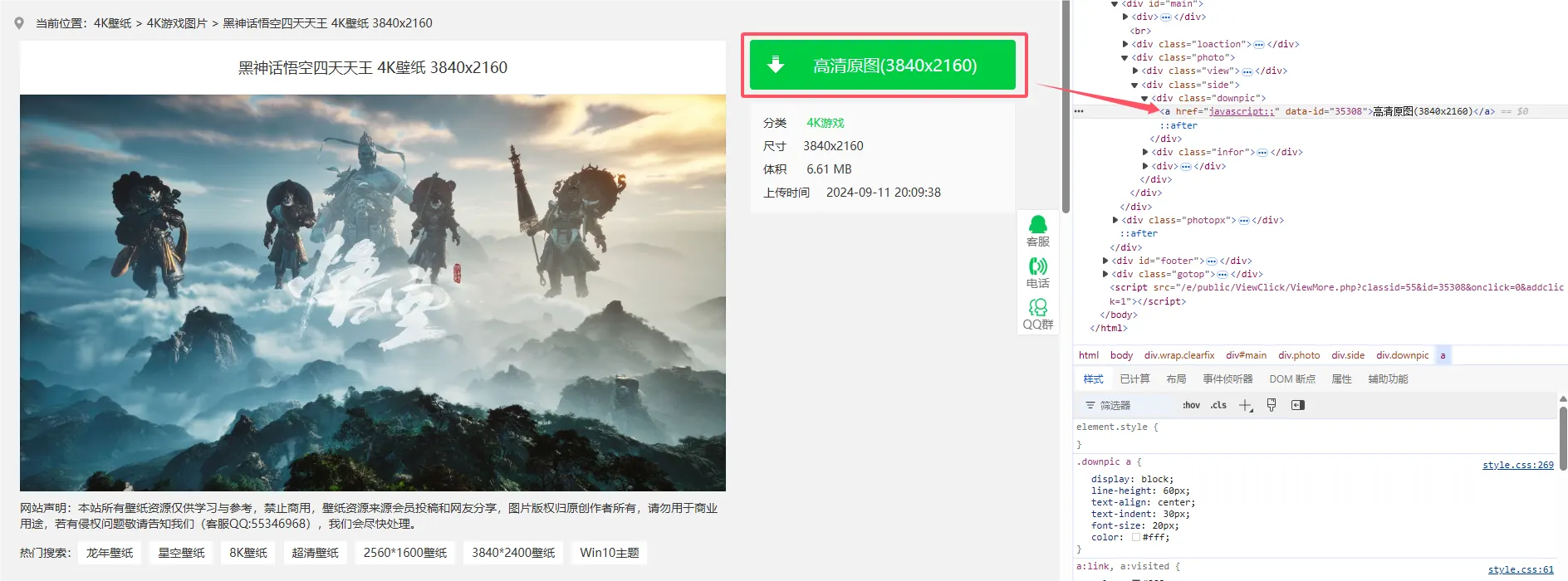Open the 布局 layout tab
Viewport: 1568px width, 581px height.
click(x=1176, y=379)
